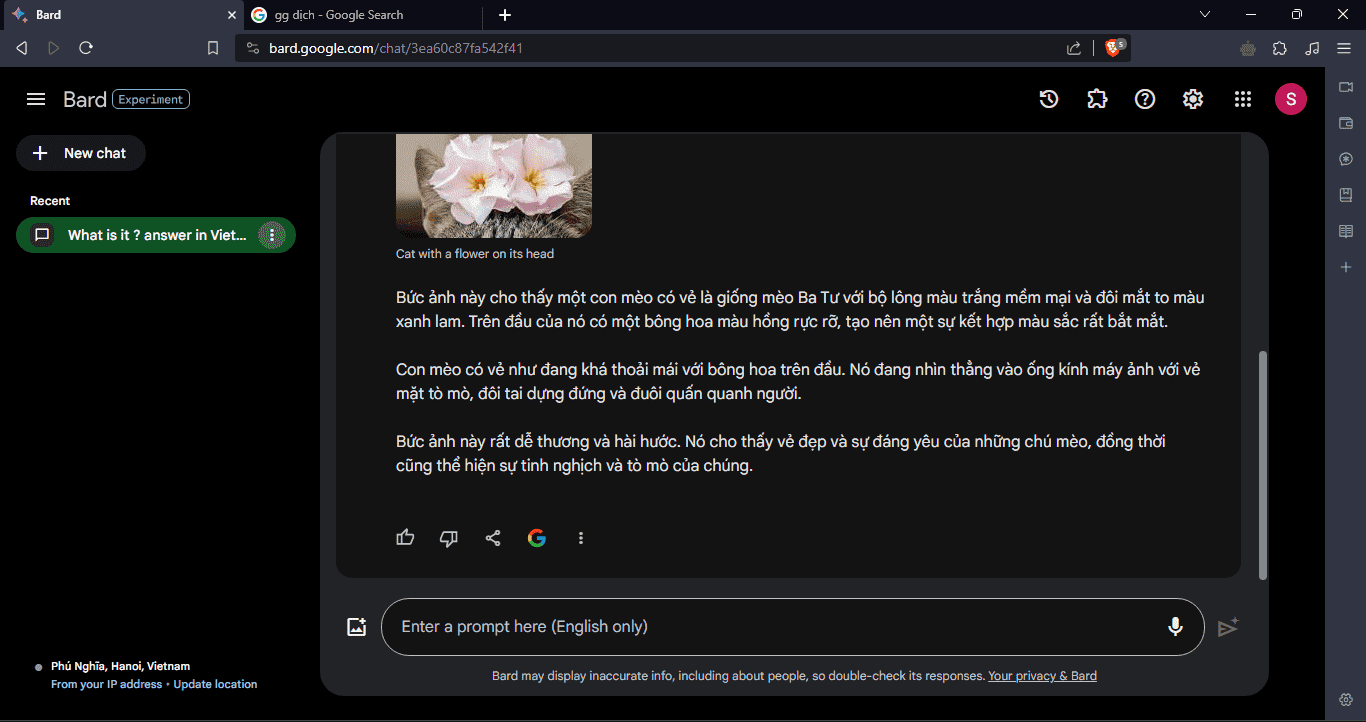Viewport: 1366px width, 722px height.
Task: Open the From your IP address link
Action: pyautogui.click(x=106, y=684)
